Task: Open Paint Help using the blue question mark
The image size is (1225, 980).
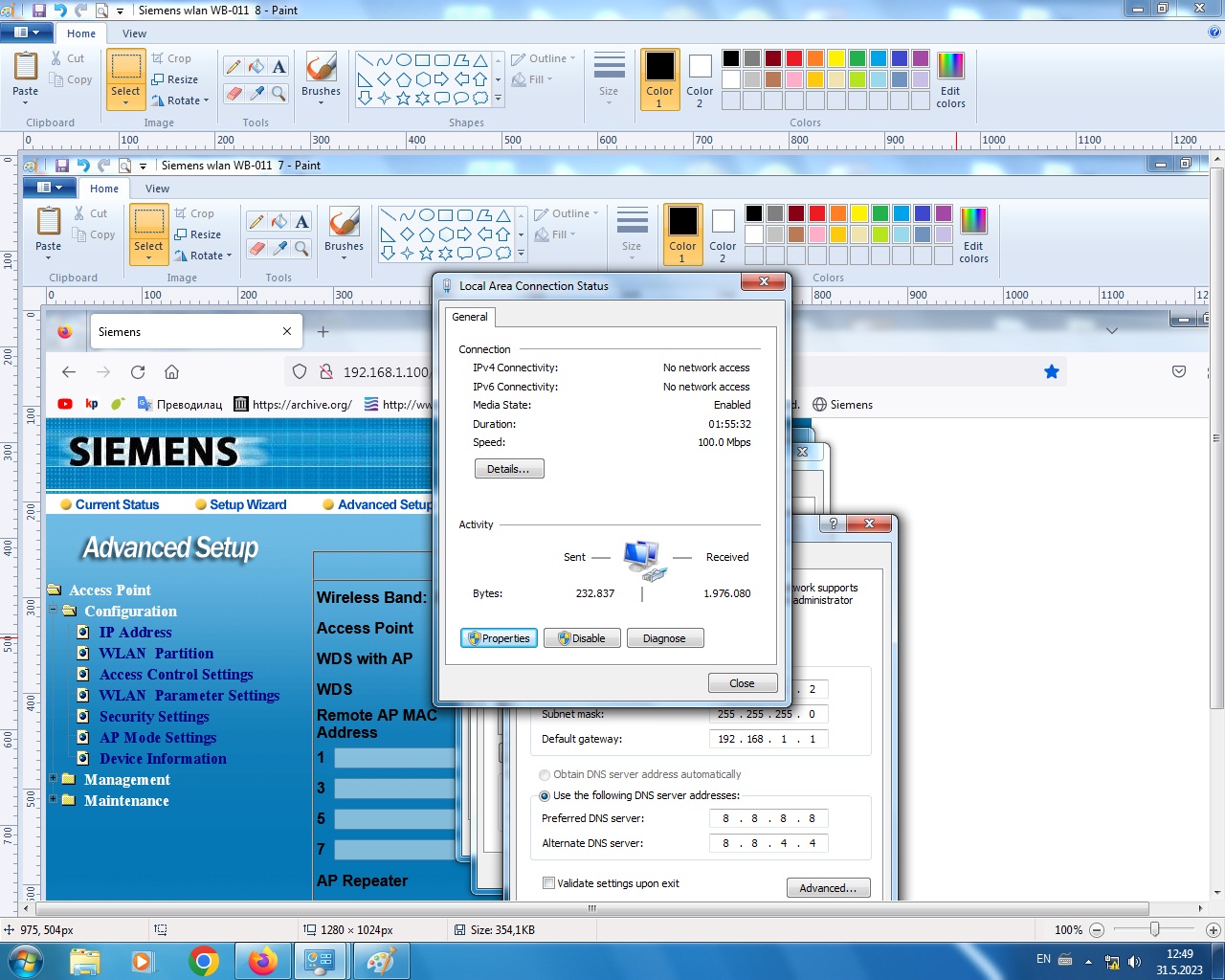Action: 1214,33
